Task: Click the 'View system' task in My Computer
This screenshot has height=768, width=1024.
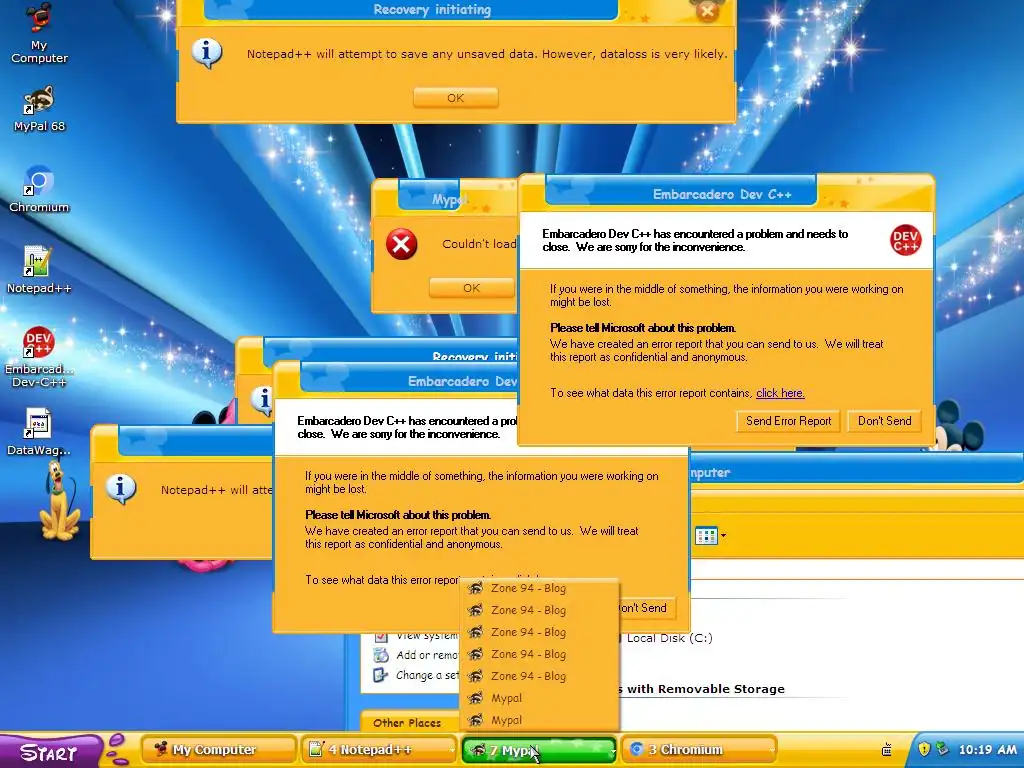Action: (416, 635)
